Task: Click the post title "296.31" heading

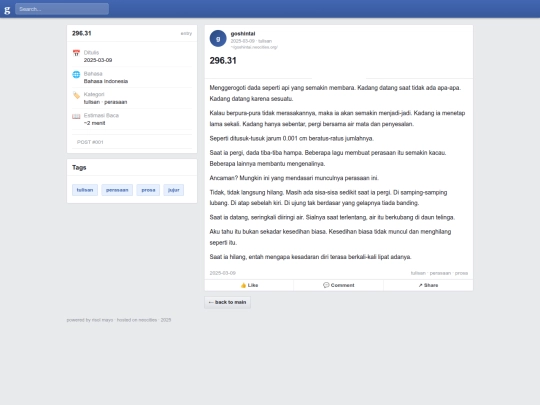Action: [223, 61]
